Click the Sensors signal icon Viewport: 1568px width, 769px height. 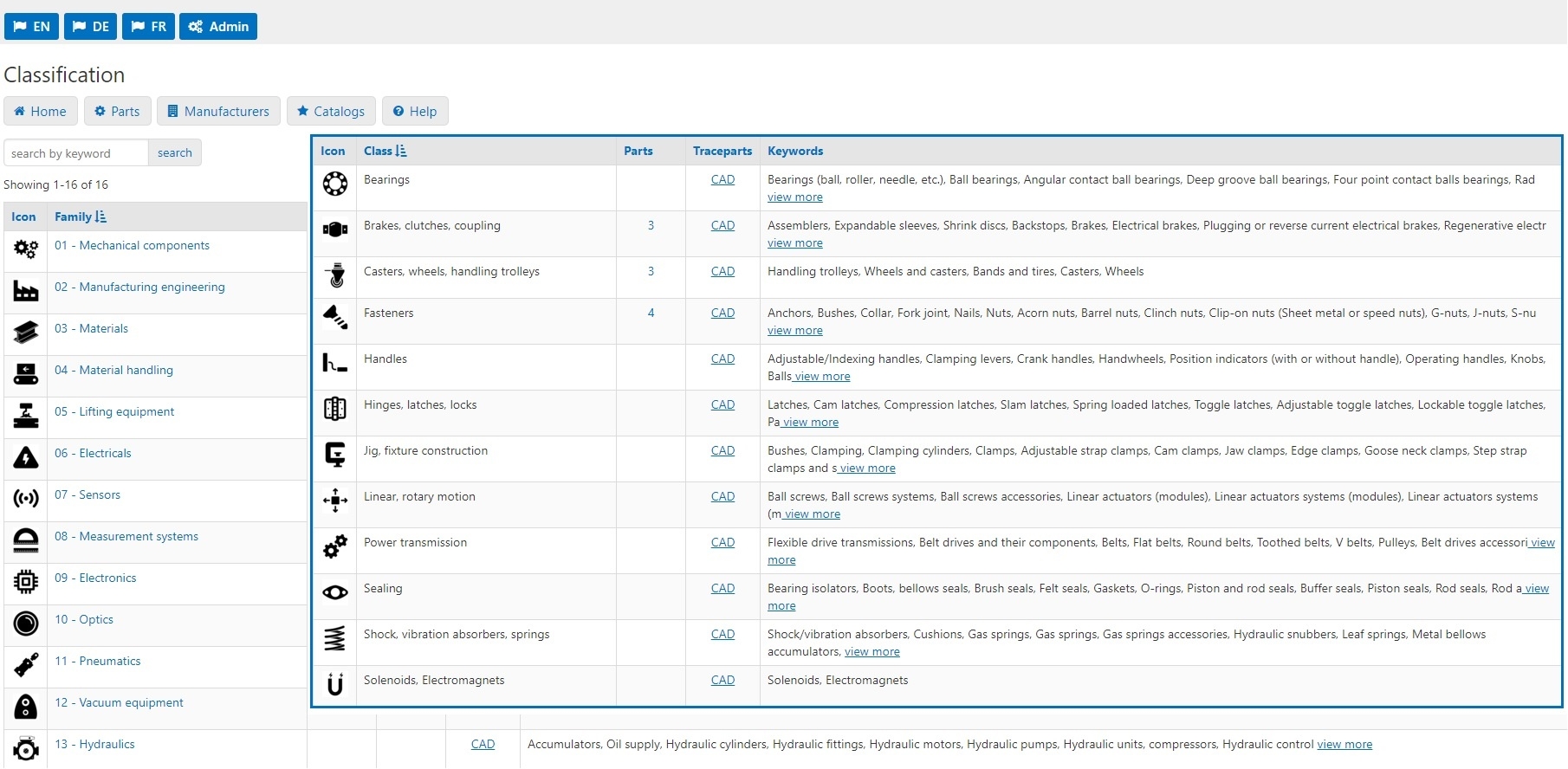26,499
